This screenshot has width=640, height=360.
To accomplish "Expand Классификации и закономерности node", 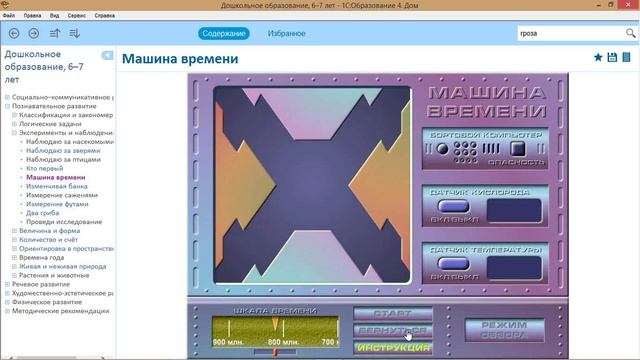I will point(14,115).
